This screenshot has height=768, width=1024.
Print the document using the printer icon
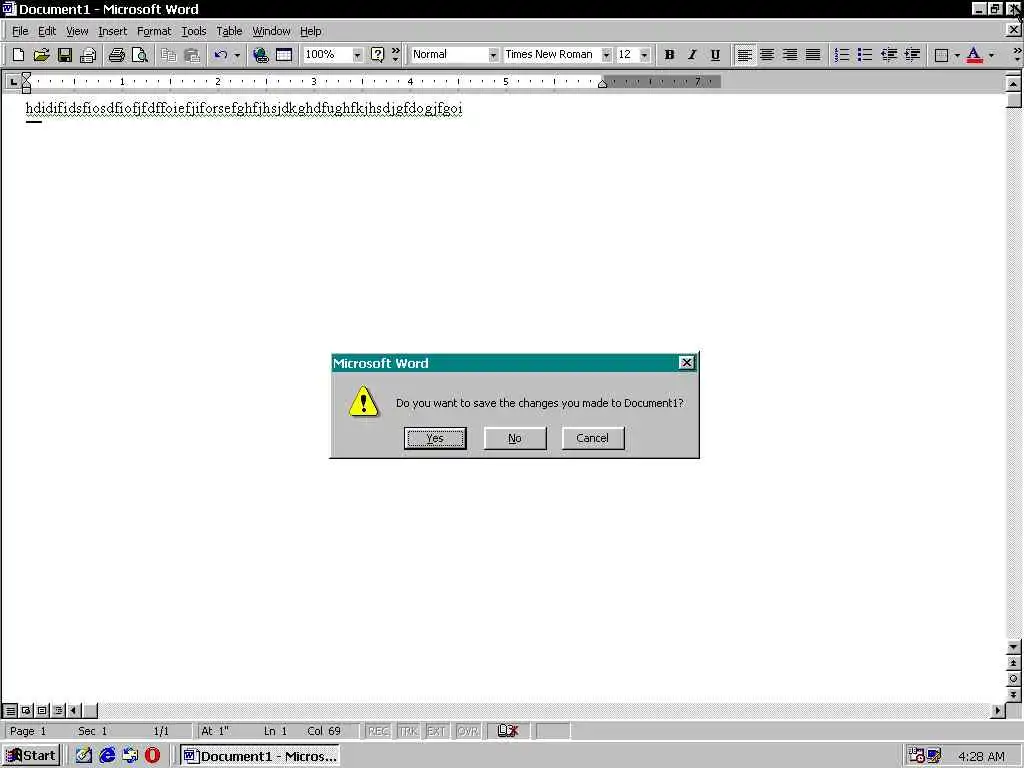pos(117,55)
